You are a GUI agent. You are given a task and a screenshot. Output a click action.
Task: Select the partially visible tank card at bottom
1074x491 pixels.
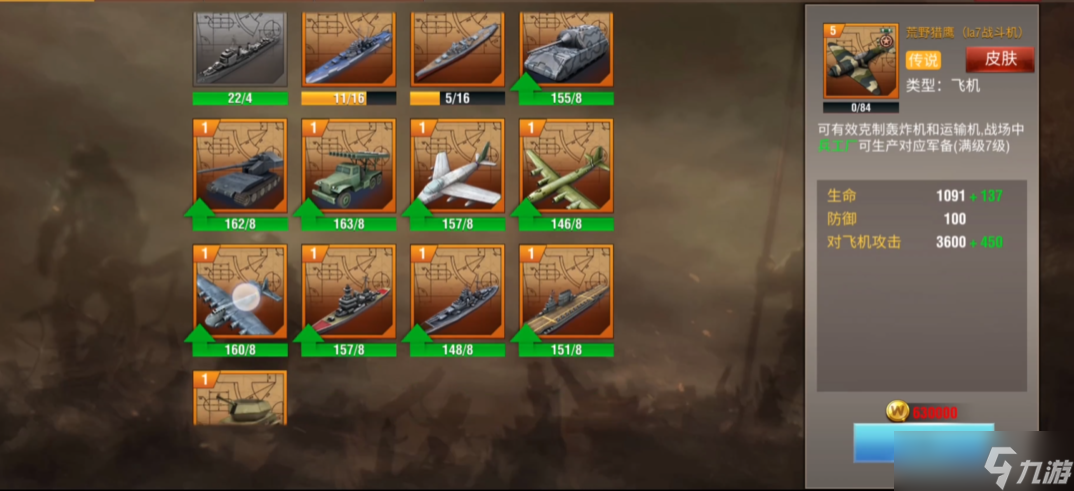(x=240, y=398)
